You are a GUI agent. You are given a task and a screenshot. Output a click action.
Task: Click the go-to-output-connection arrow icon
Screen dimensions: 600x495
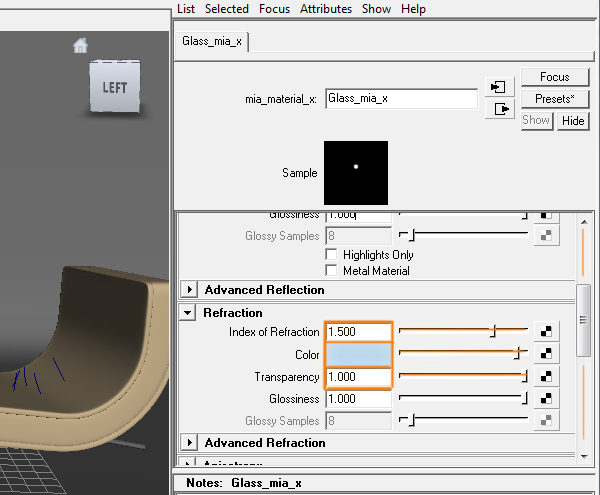(x=499, y=109)
